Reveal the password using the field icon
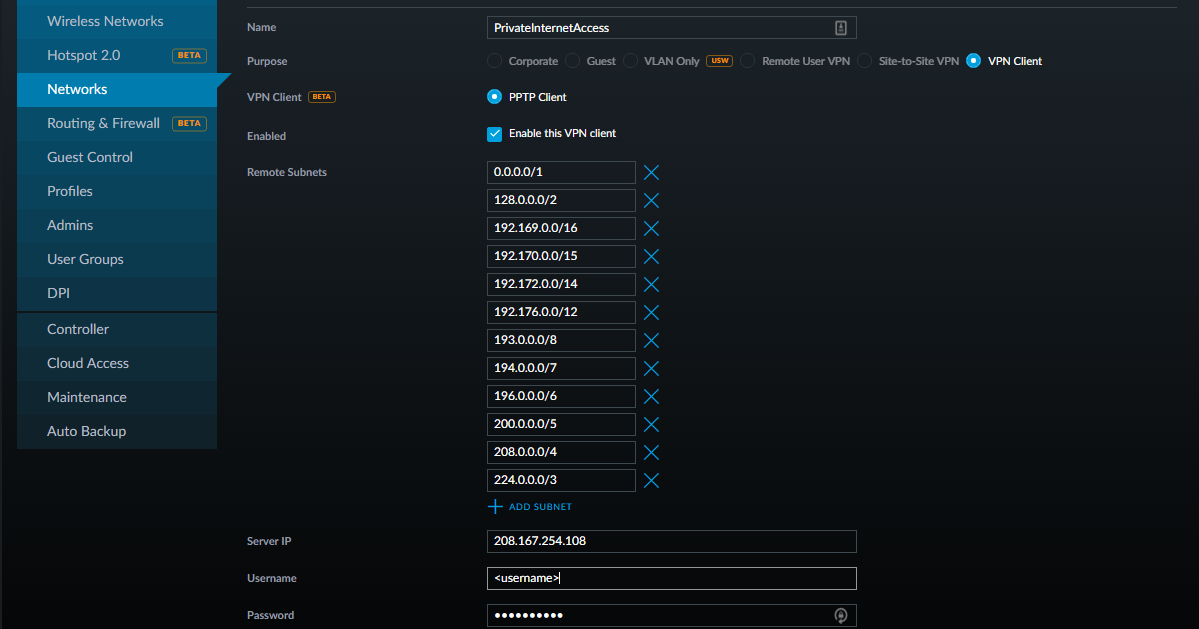 pos(841,615)
